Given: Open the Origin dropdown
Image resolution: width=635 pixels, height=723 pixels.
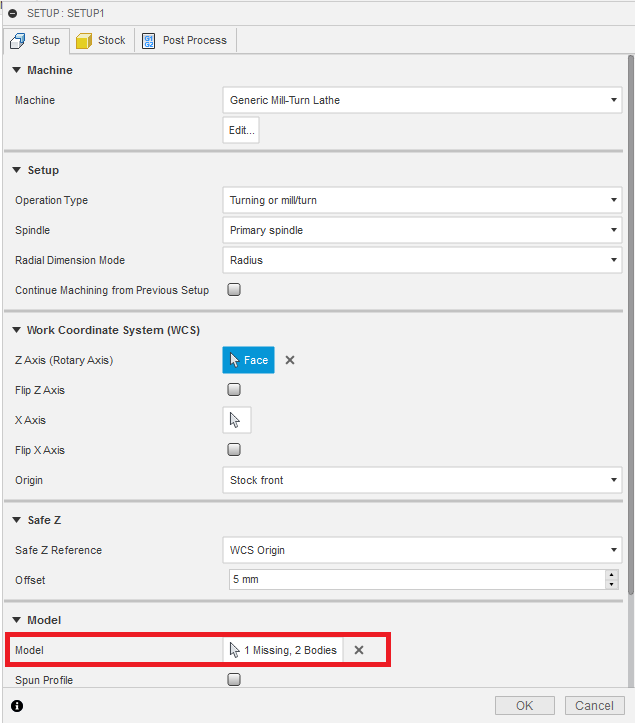Looking at the screenshot, I should [421, 480].
